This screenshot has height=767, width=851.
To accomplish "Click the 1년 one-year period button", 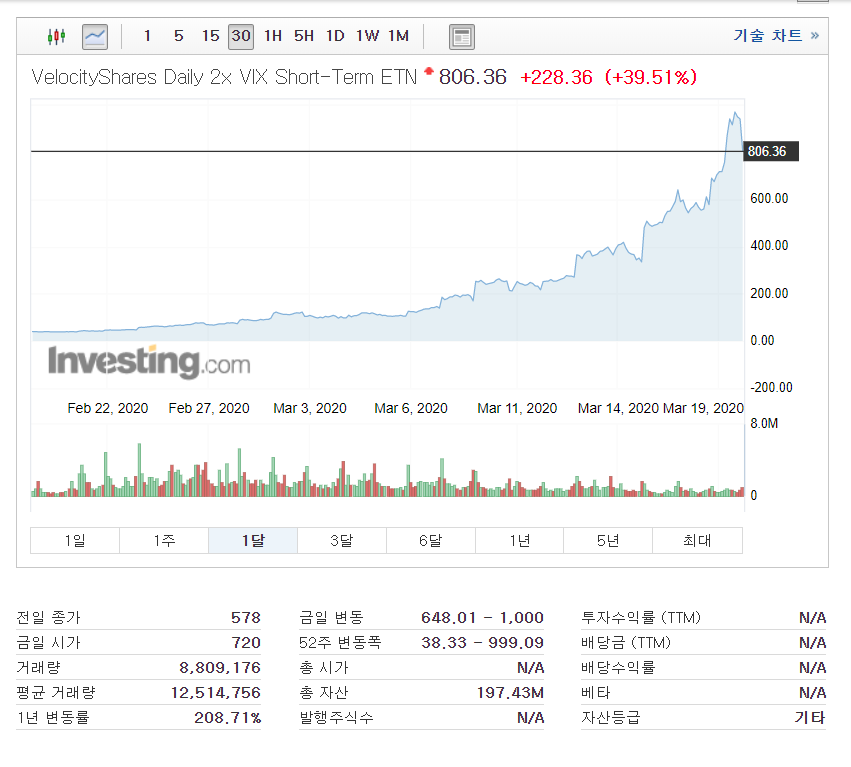I will click(519, 540).
